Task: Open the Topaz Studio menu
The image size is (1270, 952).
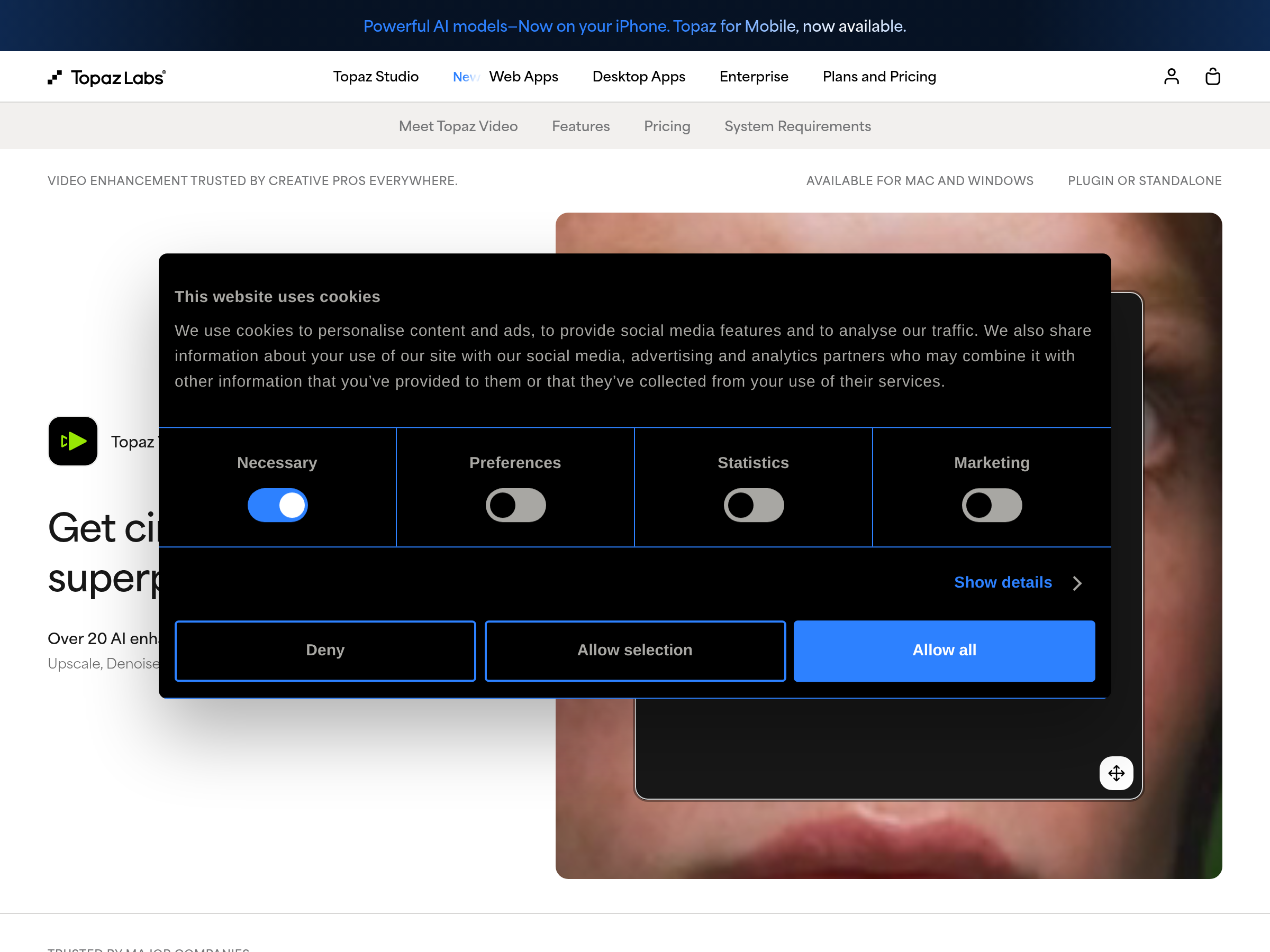Action: click(x=376, y=76)
